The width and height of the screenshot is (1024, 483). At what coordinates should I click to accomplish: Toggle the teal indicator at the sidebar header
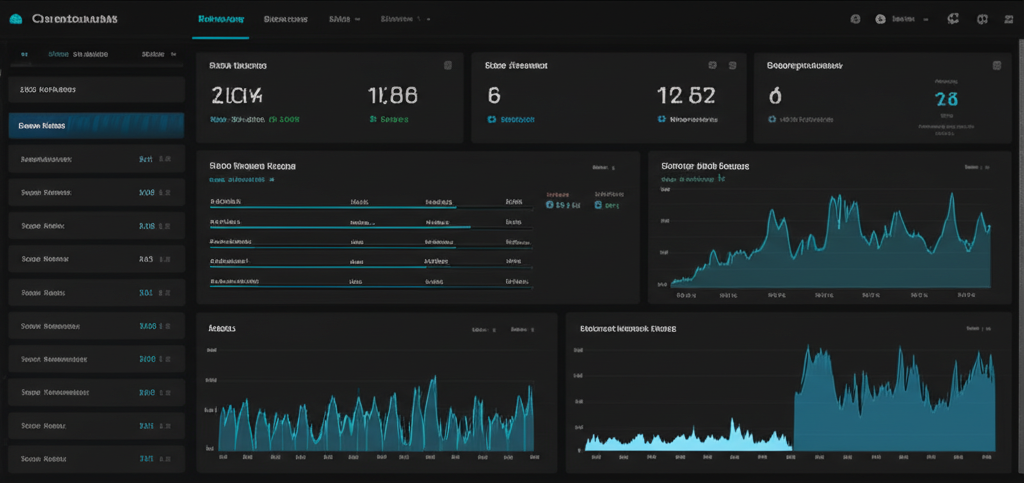pyautogui.click(x=24, y=54)
